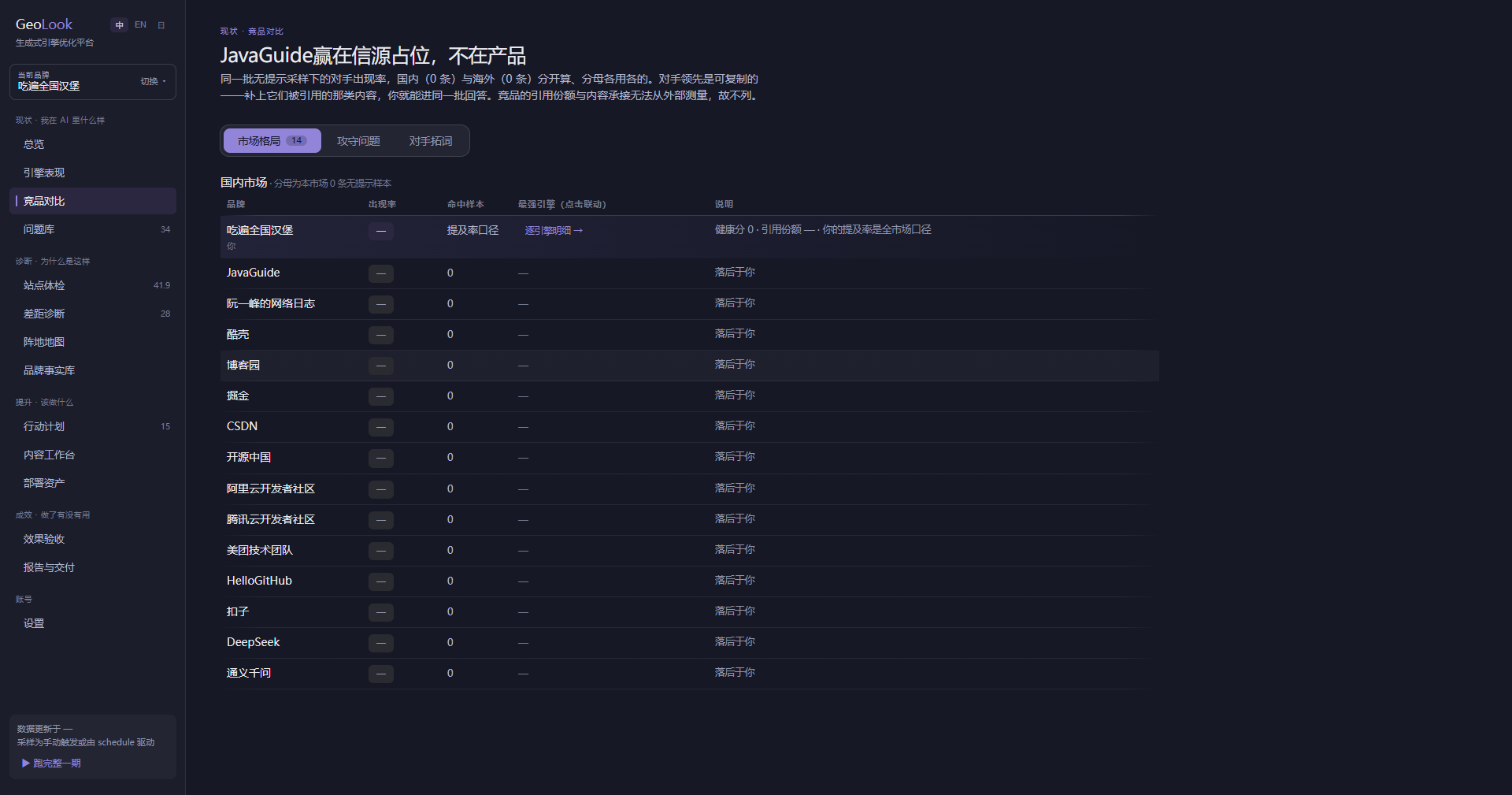Click the 现状 breadcrumb
The height and width of the screenshot is (795, 1512).
click(x=228, y=32)
